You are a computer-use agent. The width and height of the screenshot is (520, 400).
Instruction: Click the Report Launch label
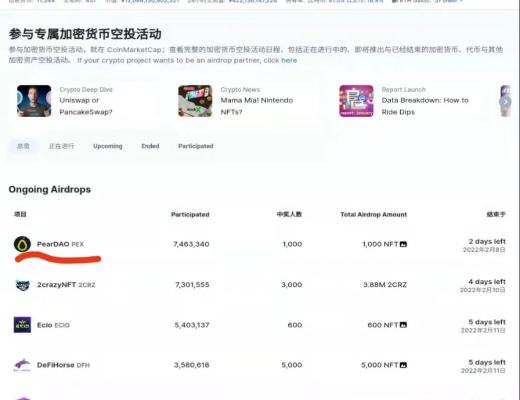coord(404,90)
